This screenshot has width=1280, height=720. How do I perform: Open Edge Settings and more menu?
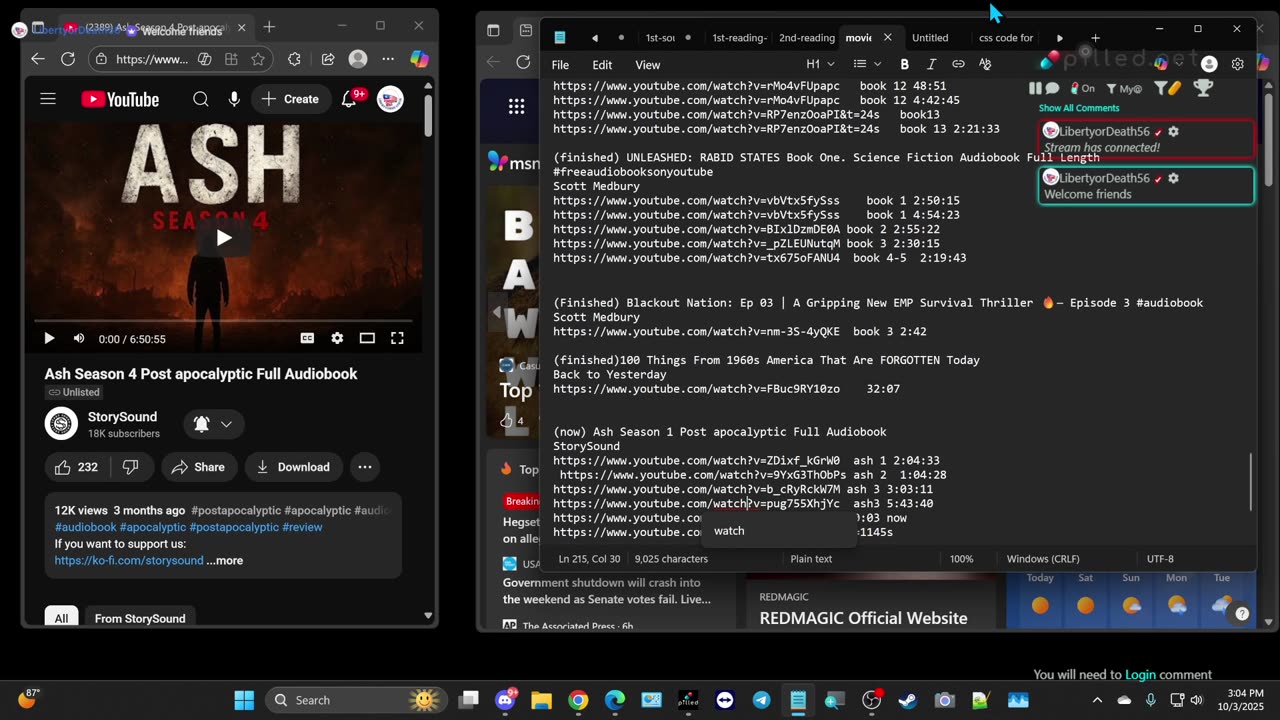click(x=388, y=59)
